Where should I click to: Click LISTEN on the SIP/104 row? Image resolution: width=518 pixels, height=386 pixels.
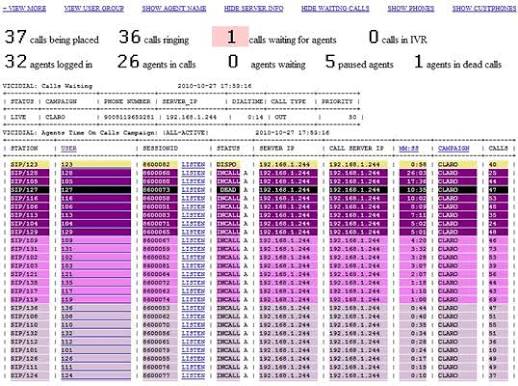click(193, 224)
